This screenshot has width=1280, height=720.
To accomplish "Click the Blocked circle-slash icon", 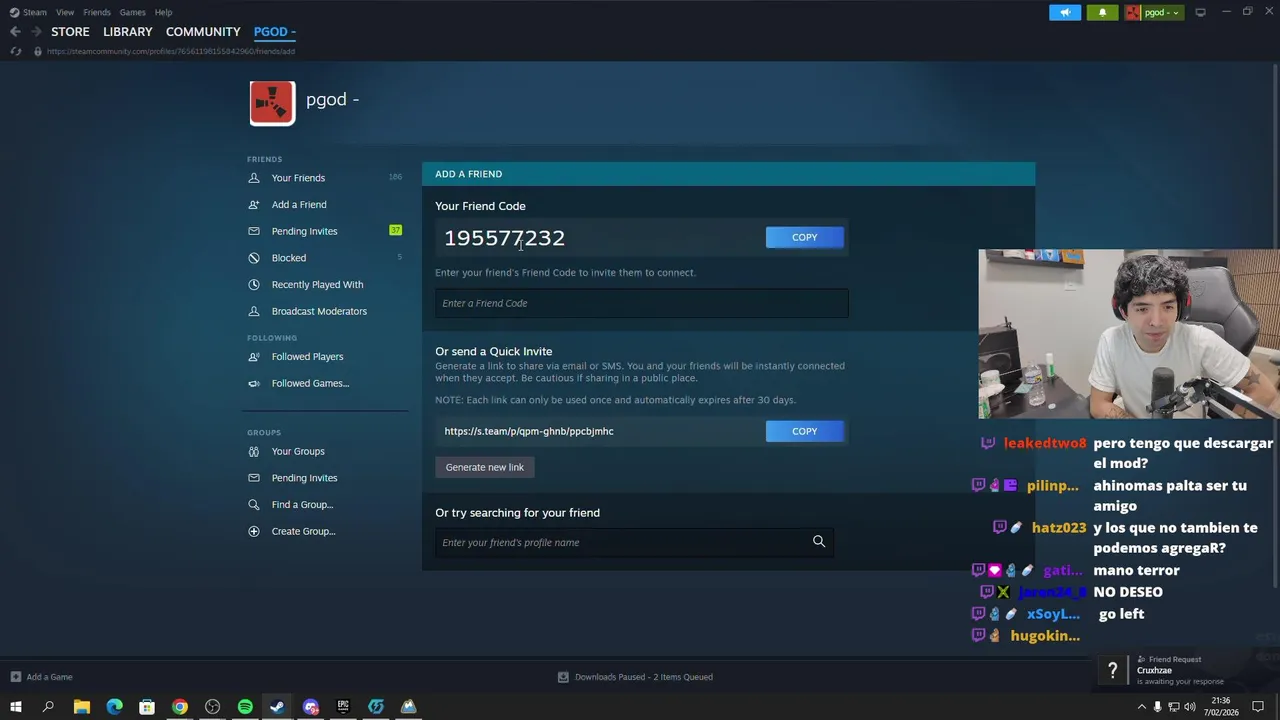I will [253, 258].
